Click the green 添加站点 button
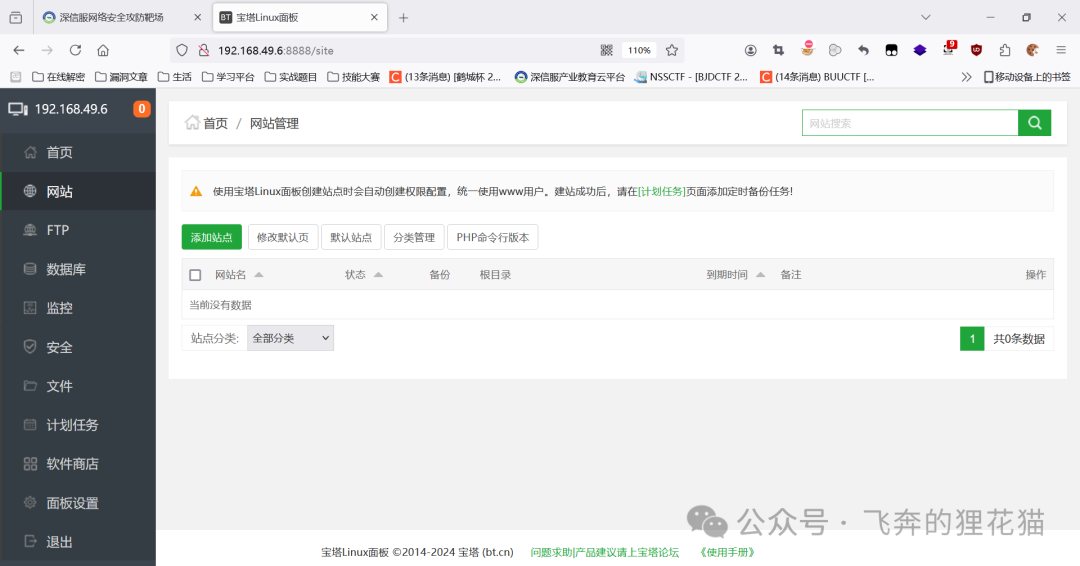This screenshot has width=1080, height=566. pyautogui.click(x=211, y=237)
